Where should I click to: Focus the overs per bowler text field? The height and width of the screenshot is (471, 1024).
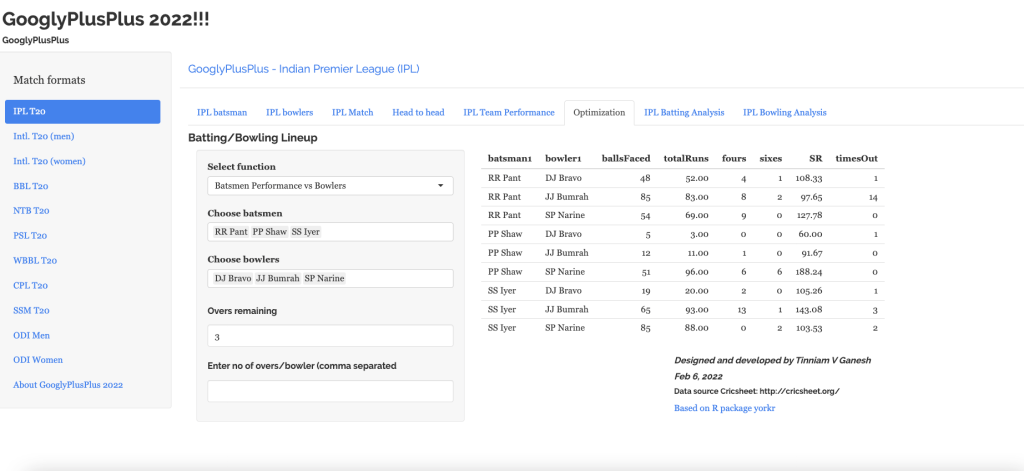(330, 391)
